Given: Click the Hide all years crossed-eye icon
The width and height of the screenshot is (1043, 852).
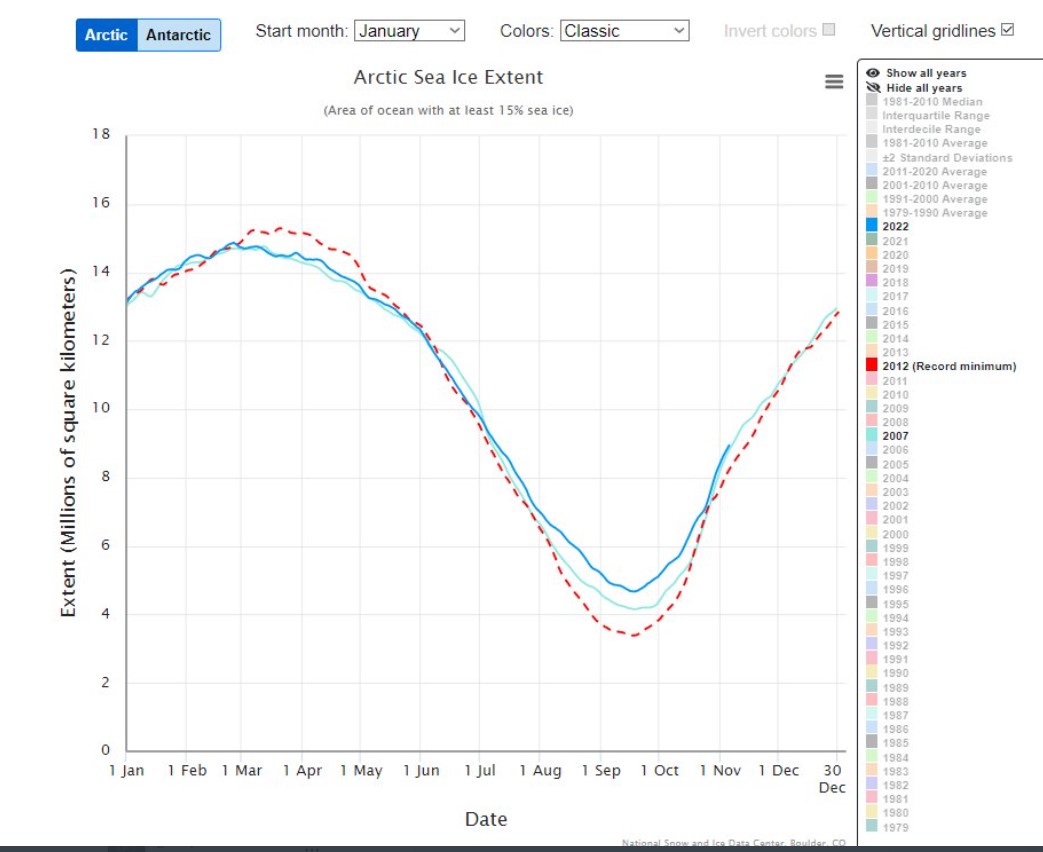Looking at the screenshot, I should [873, 88].
